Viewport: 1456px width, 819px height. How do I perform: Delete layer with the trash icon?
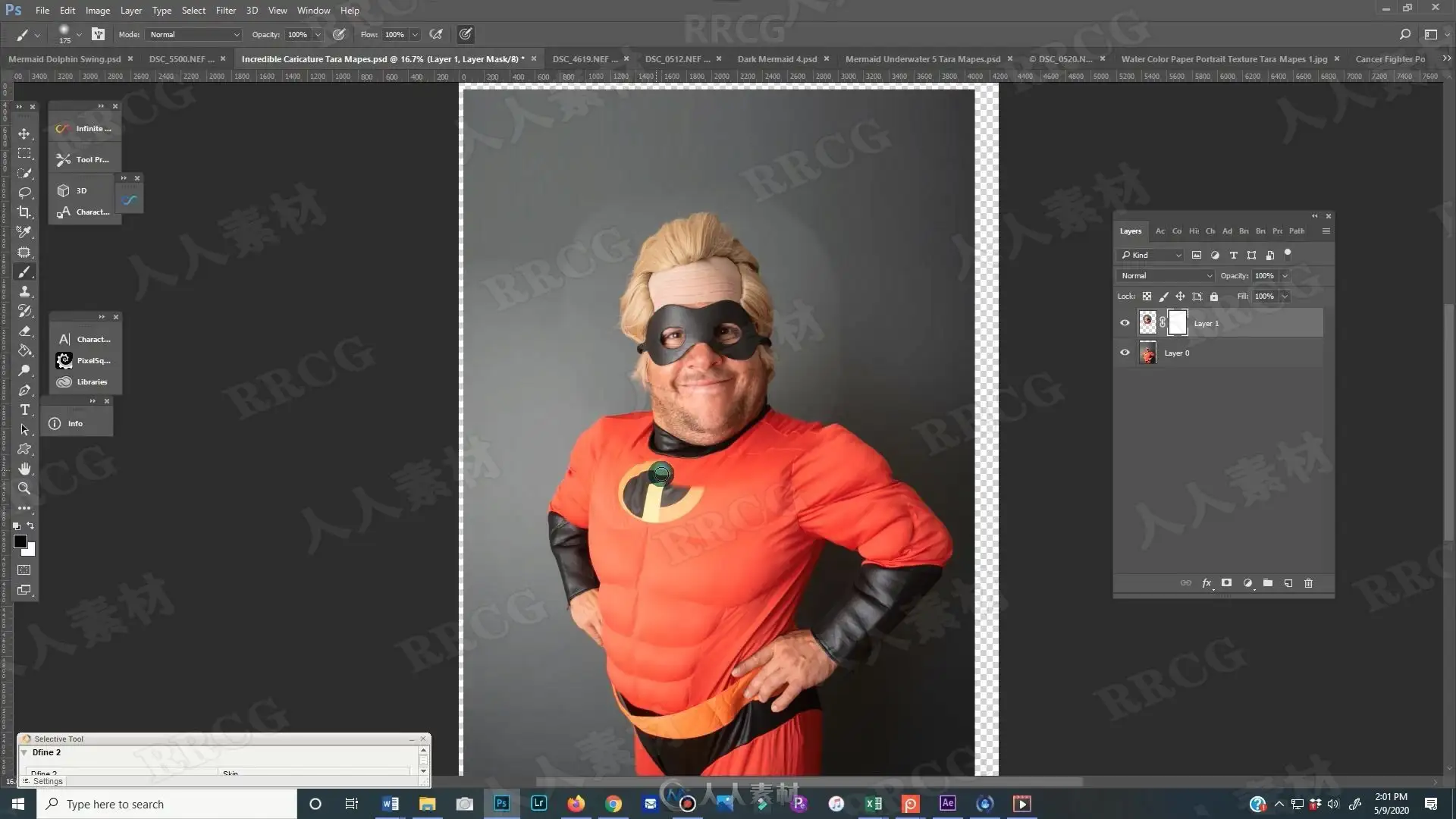tap(1308, 583)
